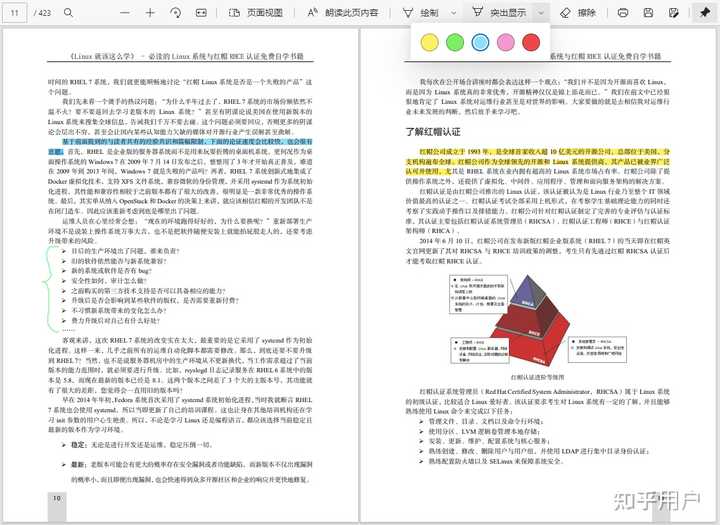720x525 pixels.
Task: Choose the pink highlight color
Action: (506, 42)
